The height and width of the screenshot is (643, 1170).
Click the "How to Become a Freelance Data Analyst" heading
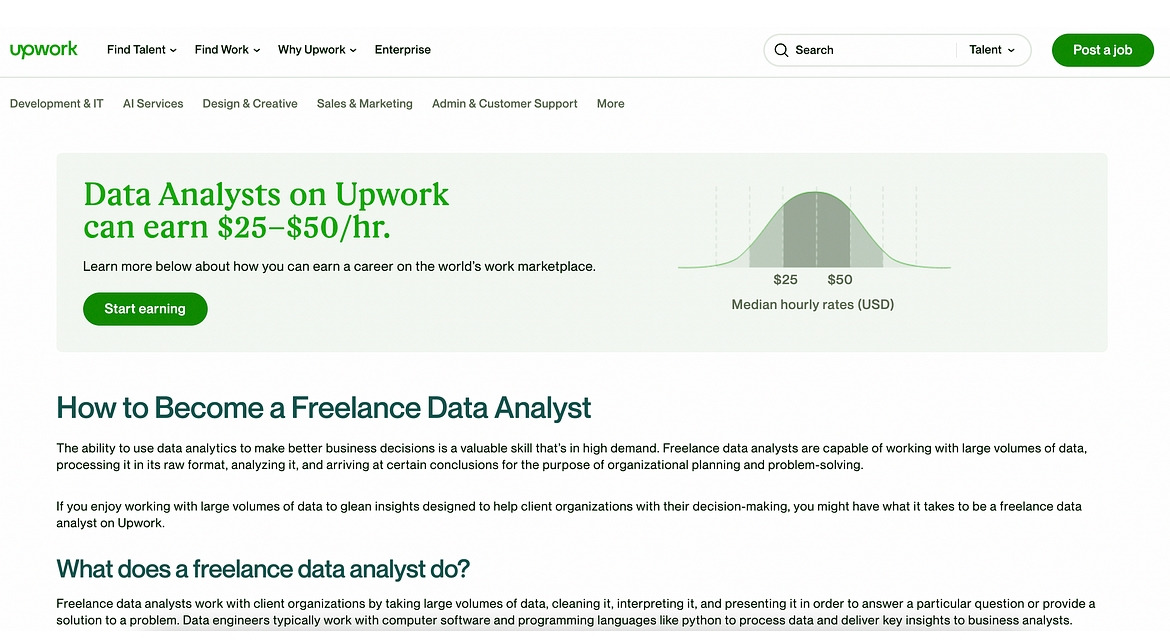pyautogui.click(x=324, y=408)
